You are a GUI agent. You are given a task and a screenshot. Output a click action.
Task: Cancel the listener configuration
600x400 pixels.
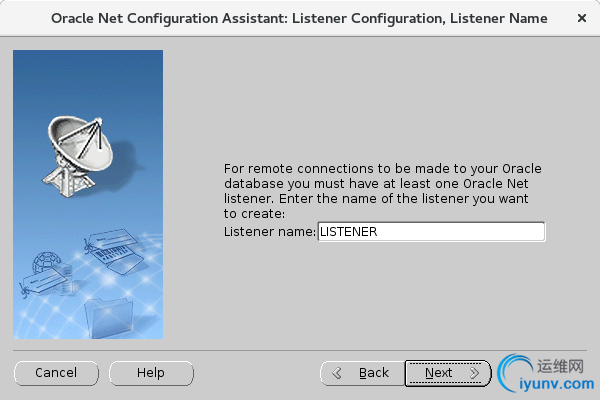56,373
